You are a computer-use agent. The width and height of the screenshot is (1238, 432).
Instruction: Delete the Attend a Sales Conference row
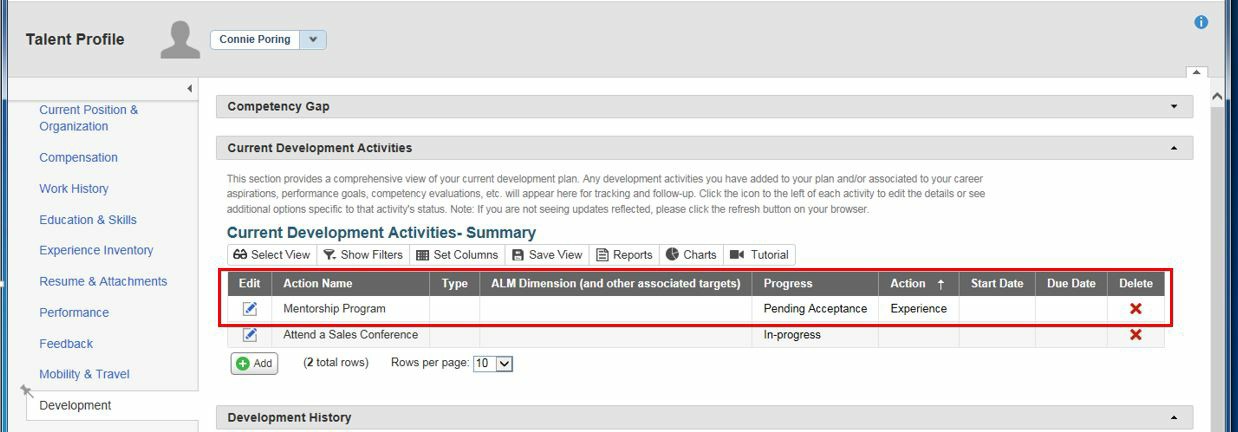(x=1135, y=335)
